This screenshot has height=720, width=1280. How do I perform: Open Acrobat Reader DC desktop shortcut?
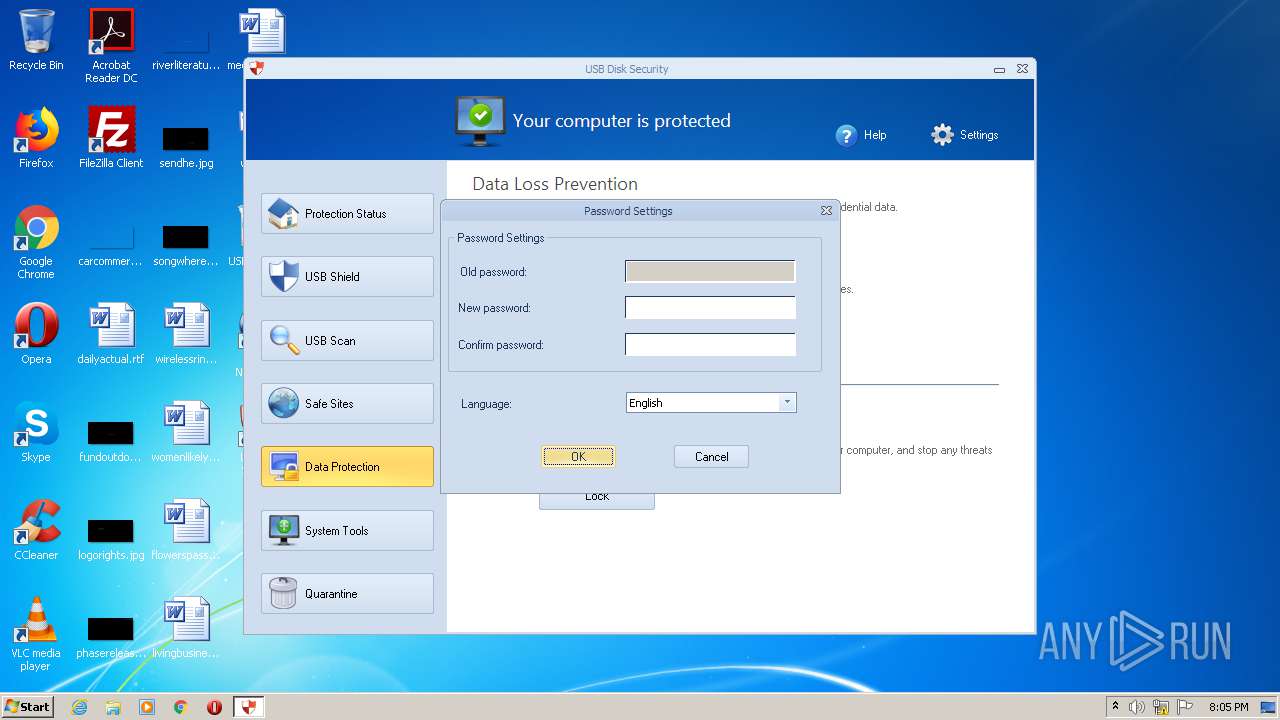pyautogui.click(x=111, y=46)
